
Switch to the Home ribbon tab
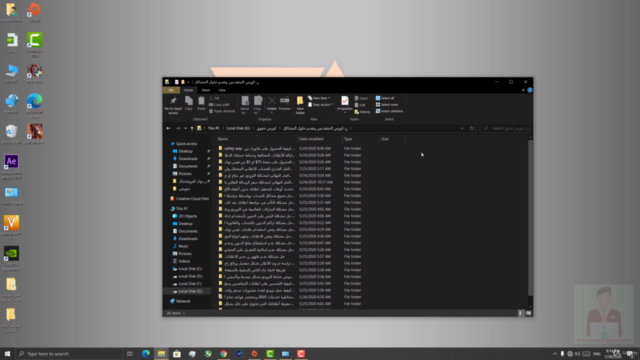(x=188, y=90)
